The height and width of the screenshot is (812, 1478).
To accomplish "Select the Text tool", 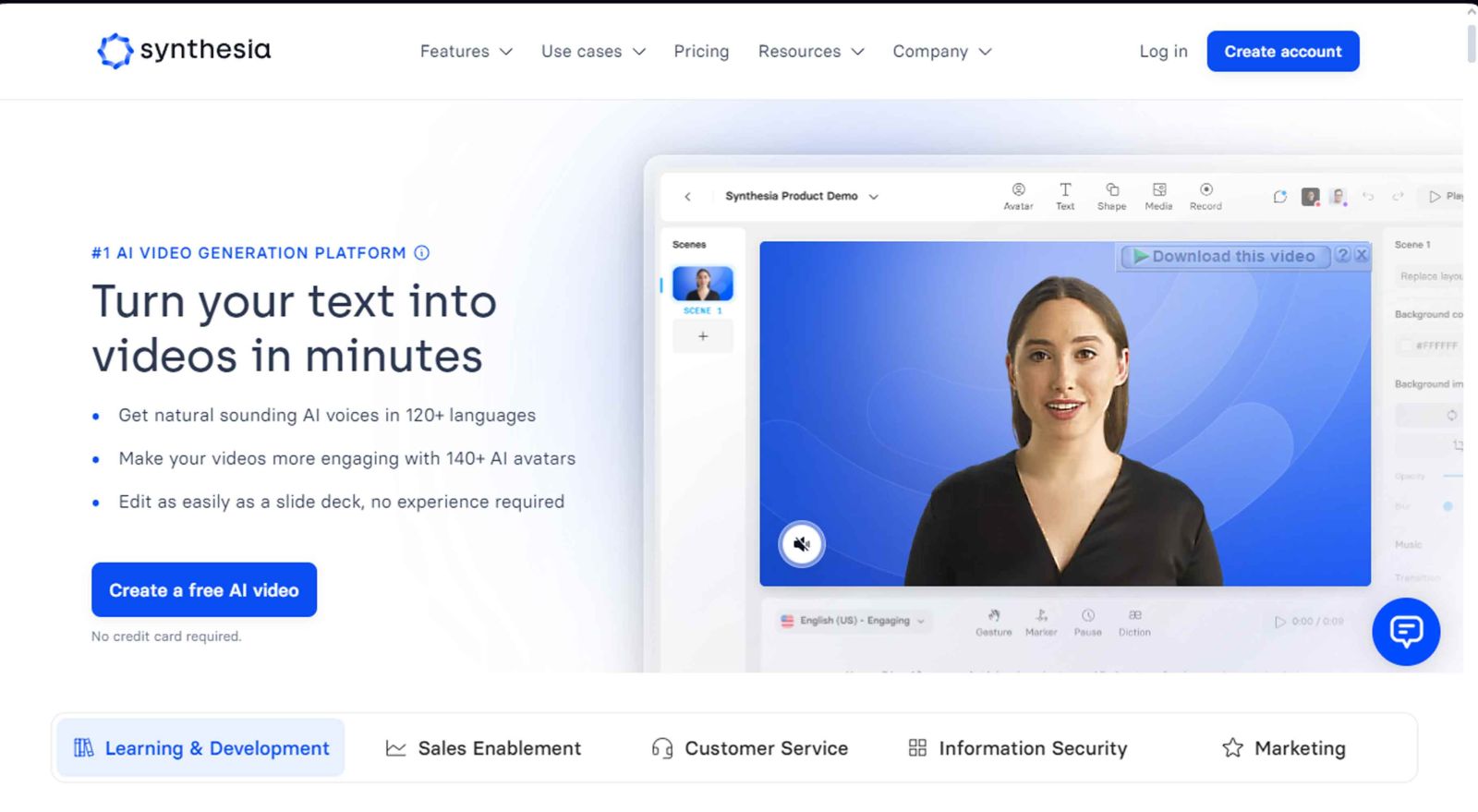I will (x=1065, y=197).
